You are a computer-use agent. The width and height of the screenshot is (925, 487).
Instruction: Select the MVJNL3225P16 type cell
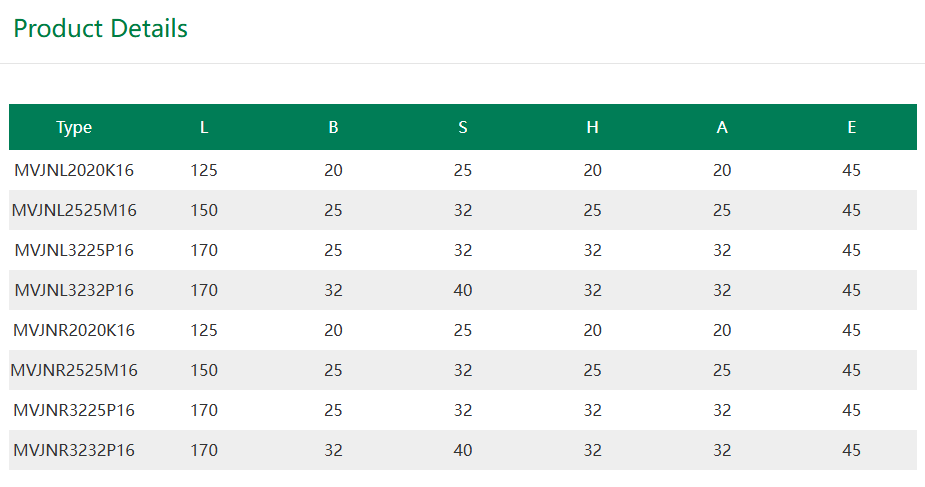(x=74, y=251)
